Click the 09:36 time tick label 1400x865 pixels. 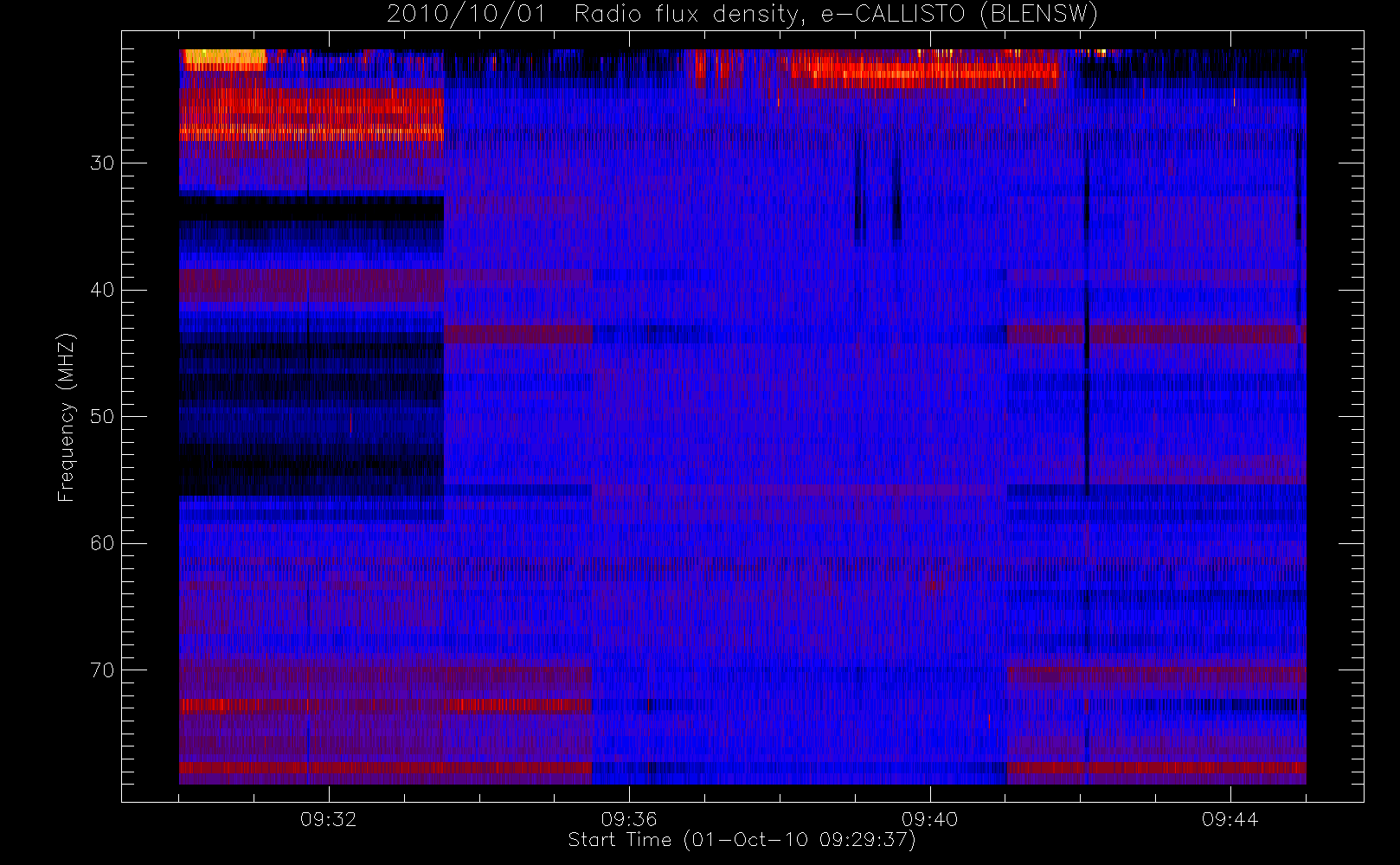[x=629, y=819]
